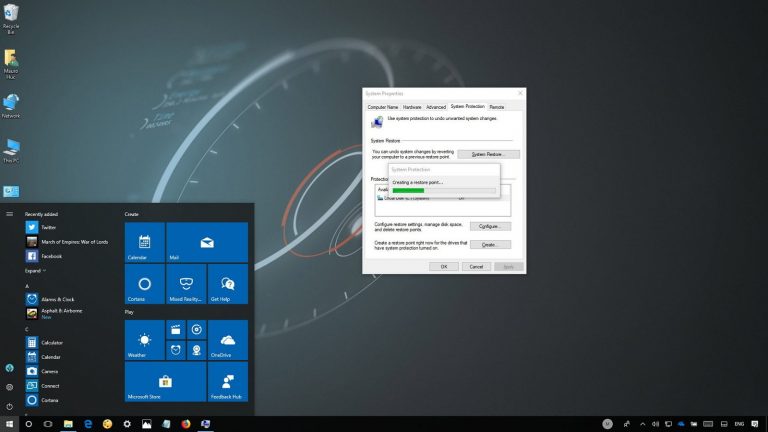The image size is (768, 432).
Task: Click the System Restore button
Action: tap(488, 154)
